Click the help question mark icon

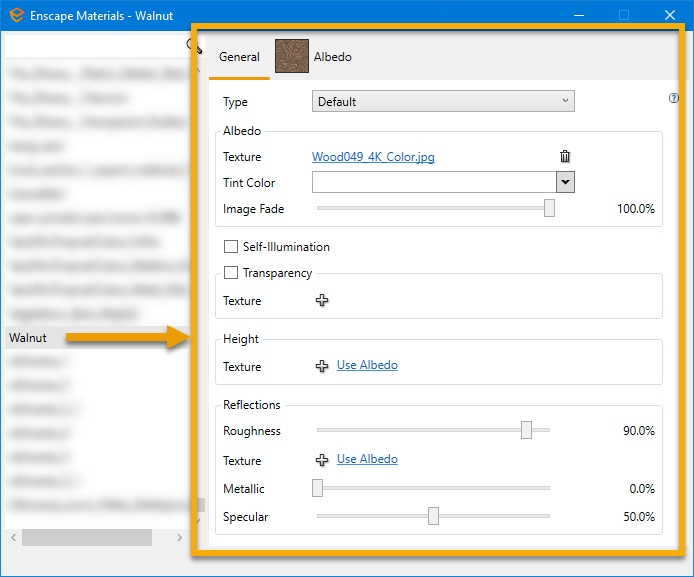point(674,99)
